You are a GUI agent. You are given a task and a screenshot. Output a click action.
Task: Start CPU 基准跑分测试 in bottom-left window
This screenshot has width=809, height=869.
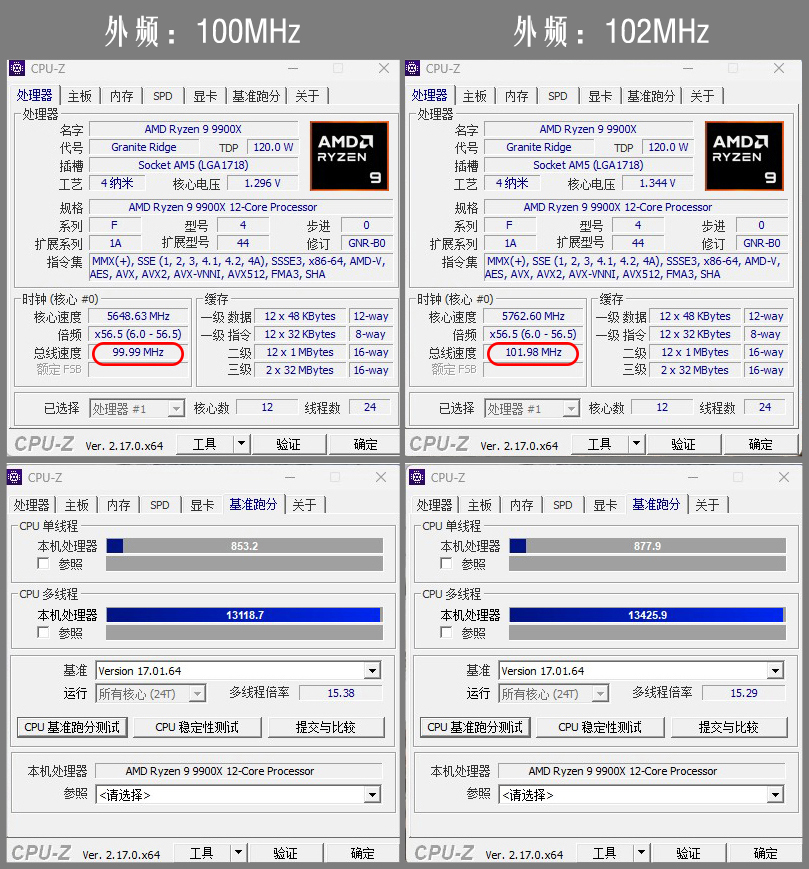tap(72, 727)
